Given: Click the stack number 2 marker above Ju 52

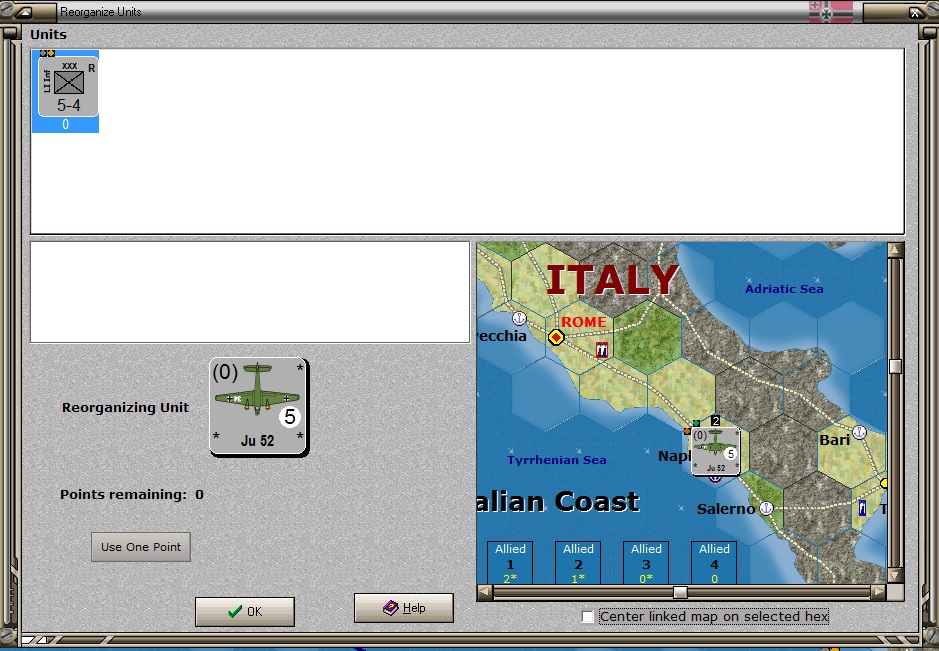Looking at the screenshot, I should click(715, 421).
